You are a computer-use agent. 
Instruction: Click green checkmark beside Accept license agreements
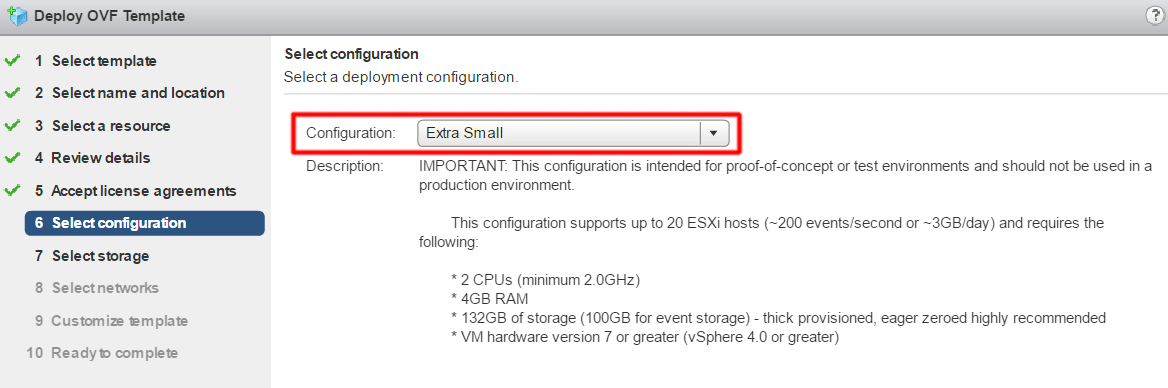[12, 191]
